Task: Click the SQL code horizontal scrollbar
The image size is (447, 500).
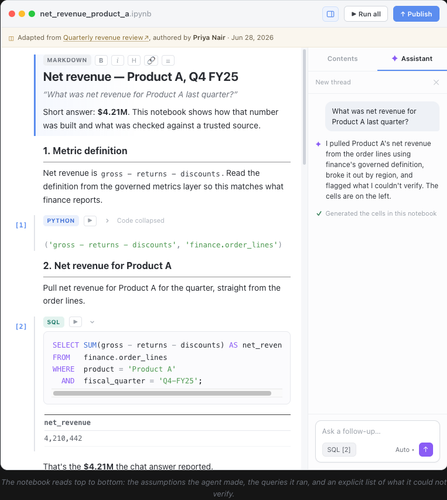Action: click(162, 393)
